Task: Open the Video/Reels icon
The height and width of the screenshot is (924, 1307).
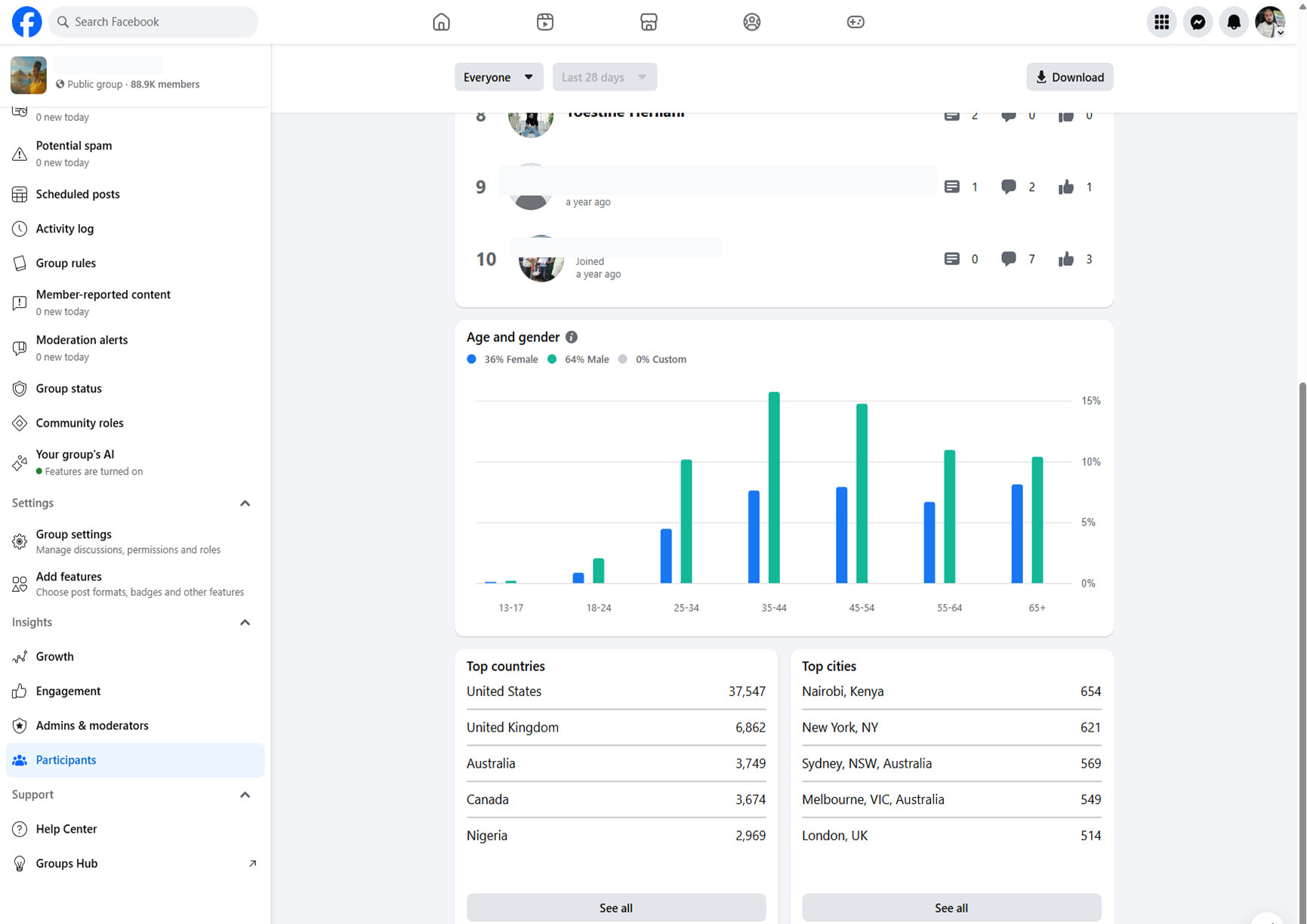Action: [544, 22]
